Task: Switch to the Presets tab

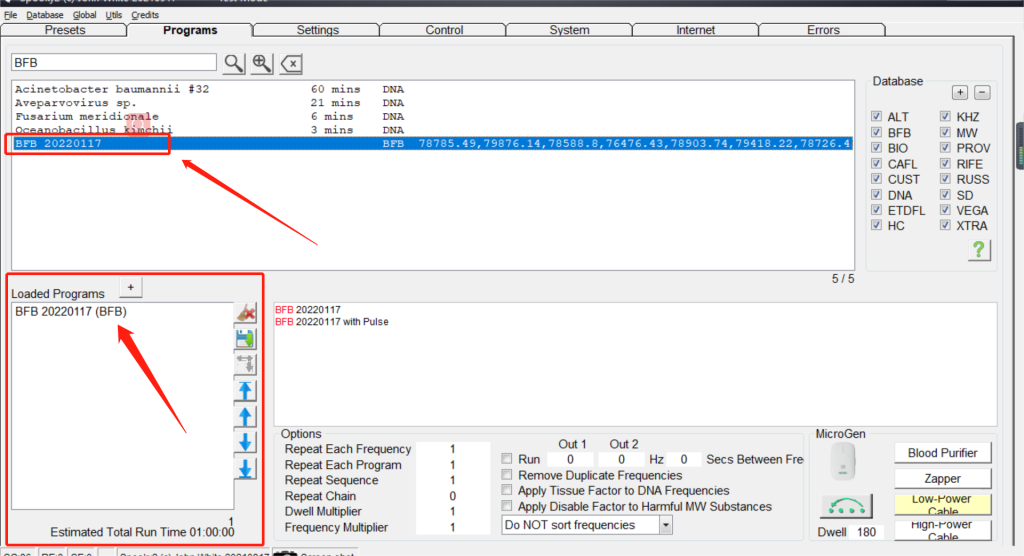Action: pos(65,30)
